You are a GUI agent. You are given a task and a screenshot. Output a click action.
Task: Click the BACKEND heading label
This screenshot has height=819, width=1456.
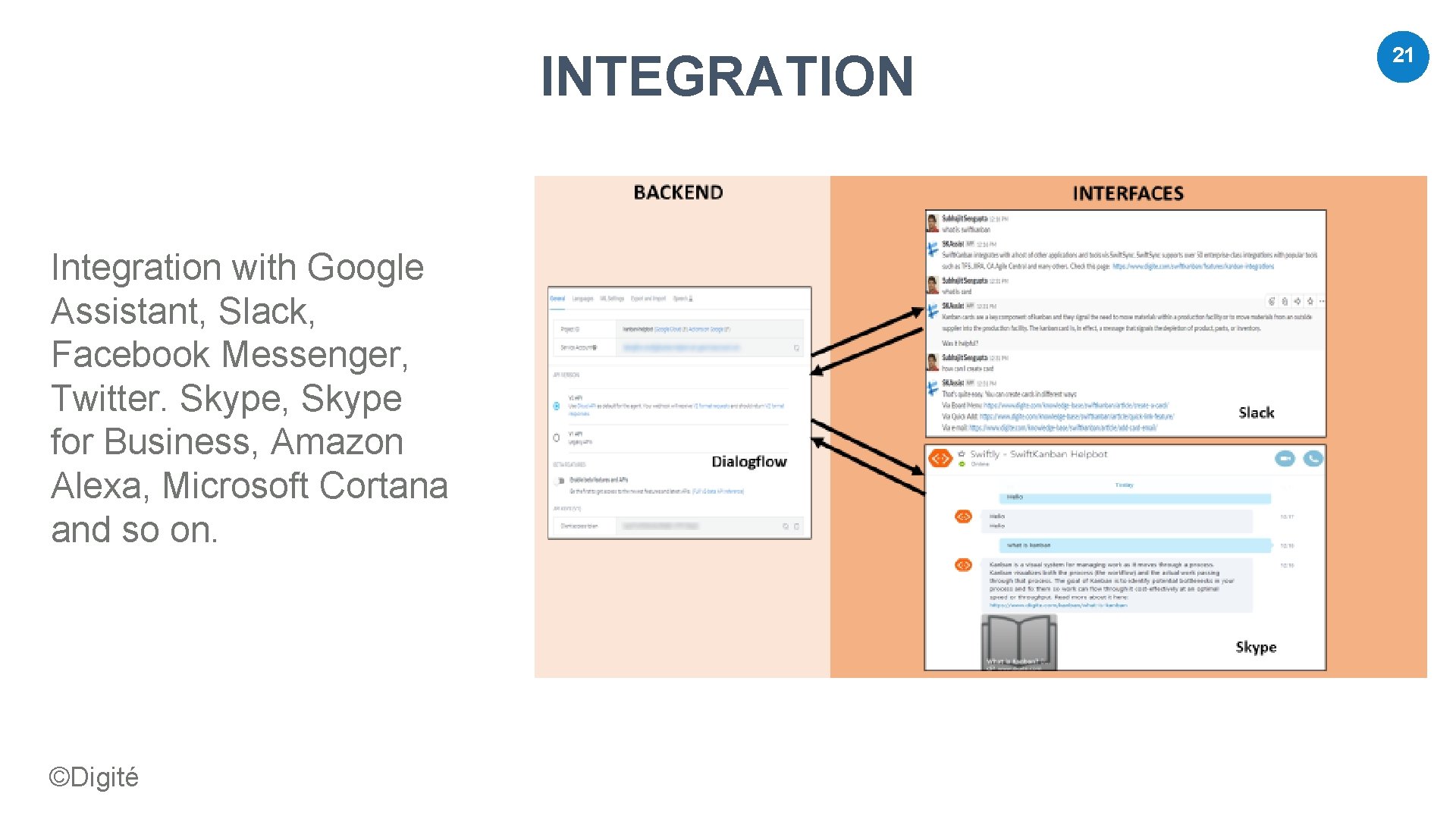678,193
